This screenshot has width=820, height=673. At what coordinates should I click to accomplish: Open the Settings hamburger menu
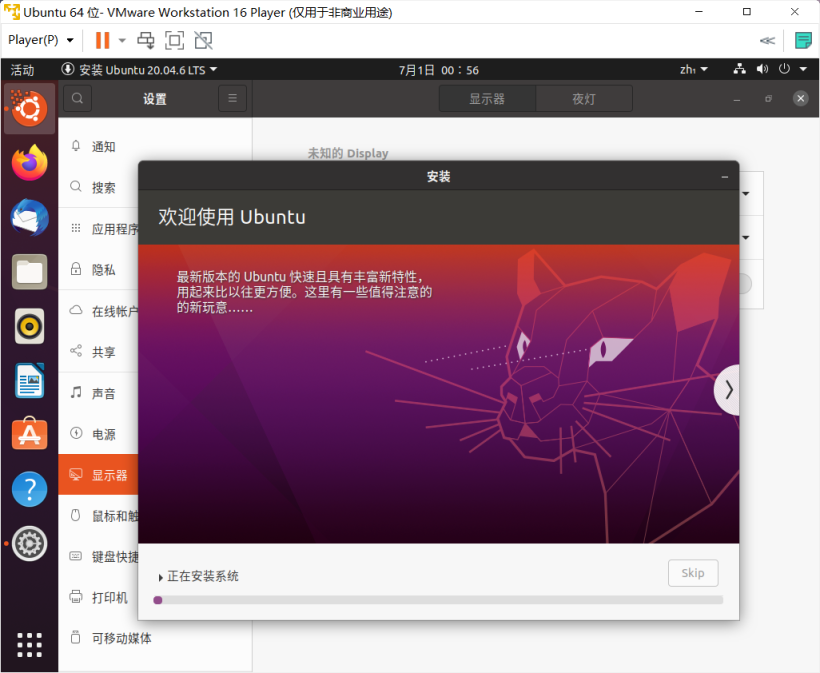click(232, 98)
